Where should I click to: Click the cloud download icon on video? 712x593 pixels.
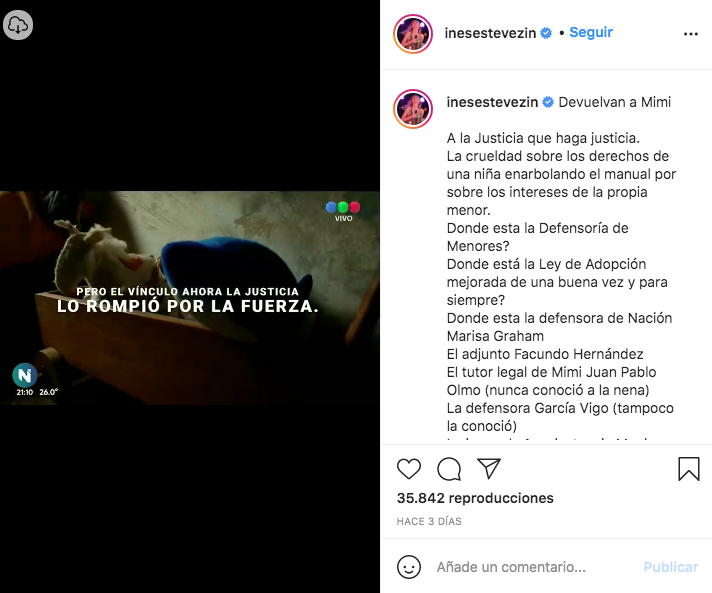pos(18,25)
